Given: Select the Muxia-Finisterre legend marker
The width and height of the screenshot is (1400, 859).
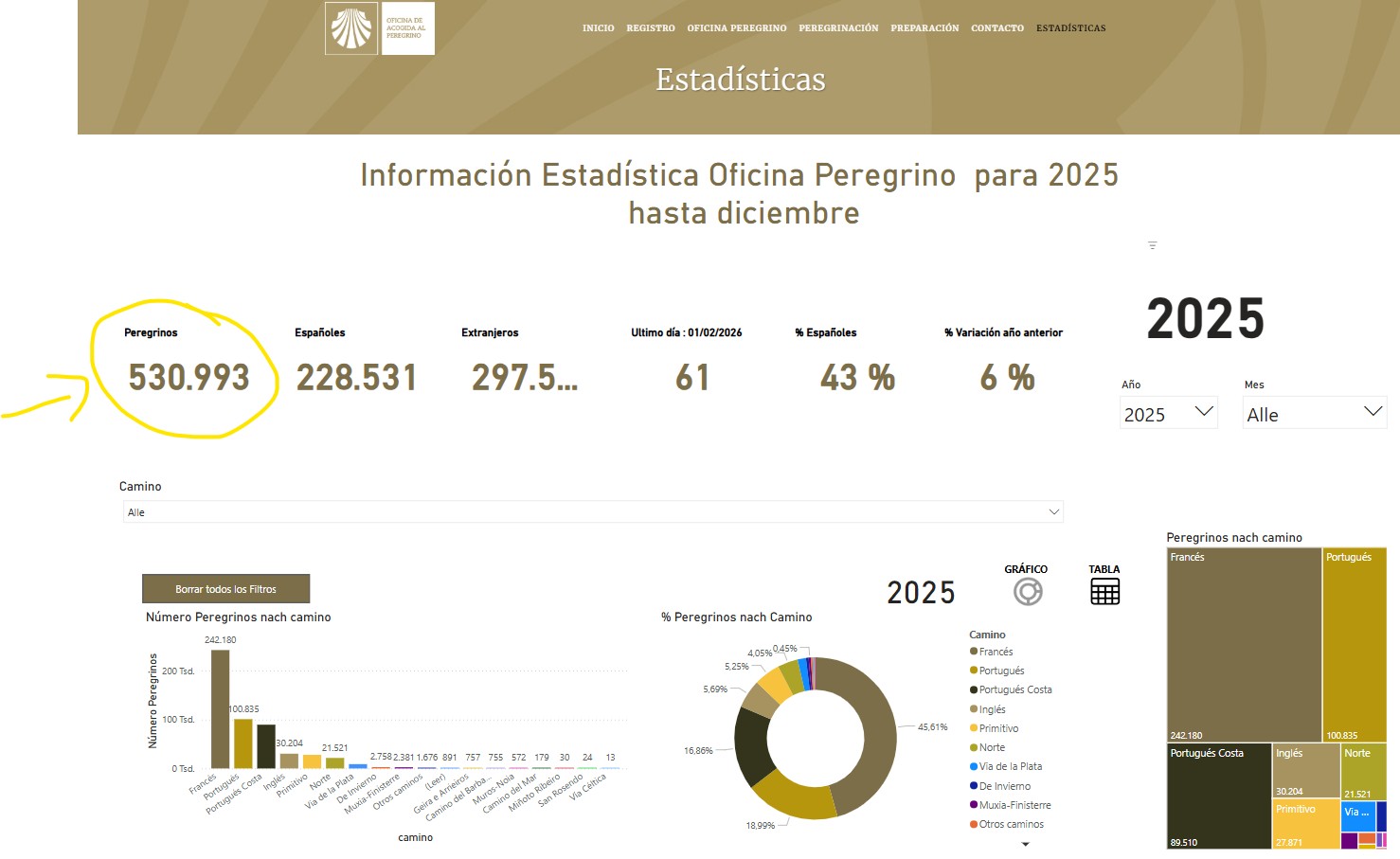Looking at the screenshot, I should point(973,804).
